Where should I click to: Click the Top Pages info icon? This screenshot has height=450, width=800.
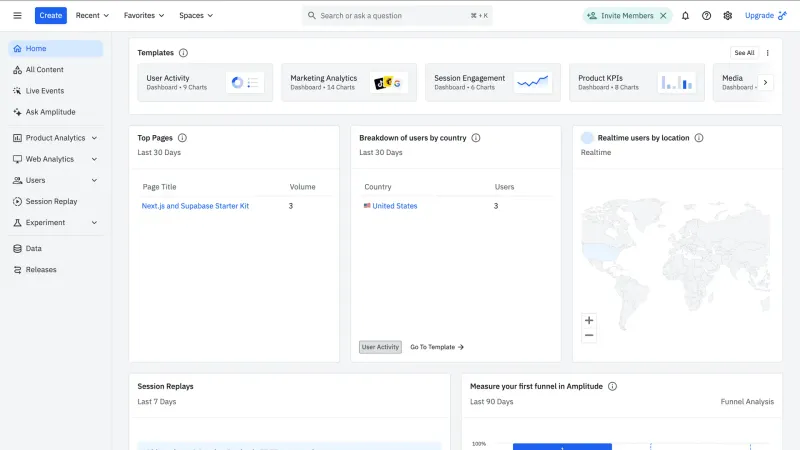(182, 138)
